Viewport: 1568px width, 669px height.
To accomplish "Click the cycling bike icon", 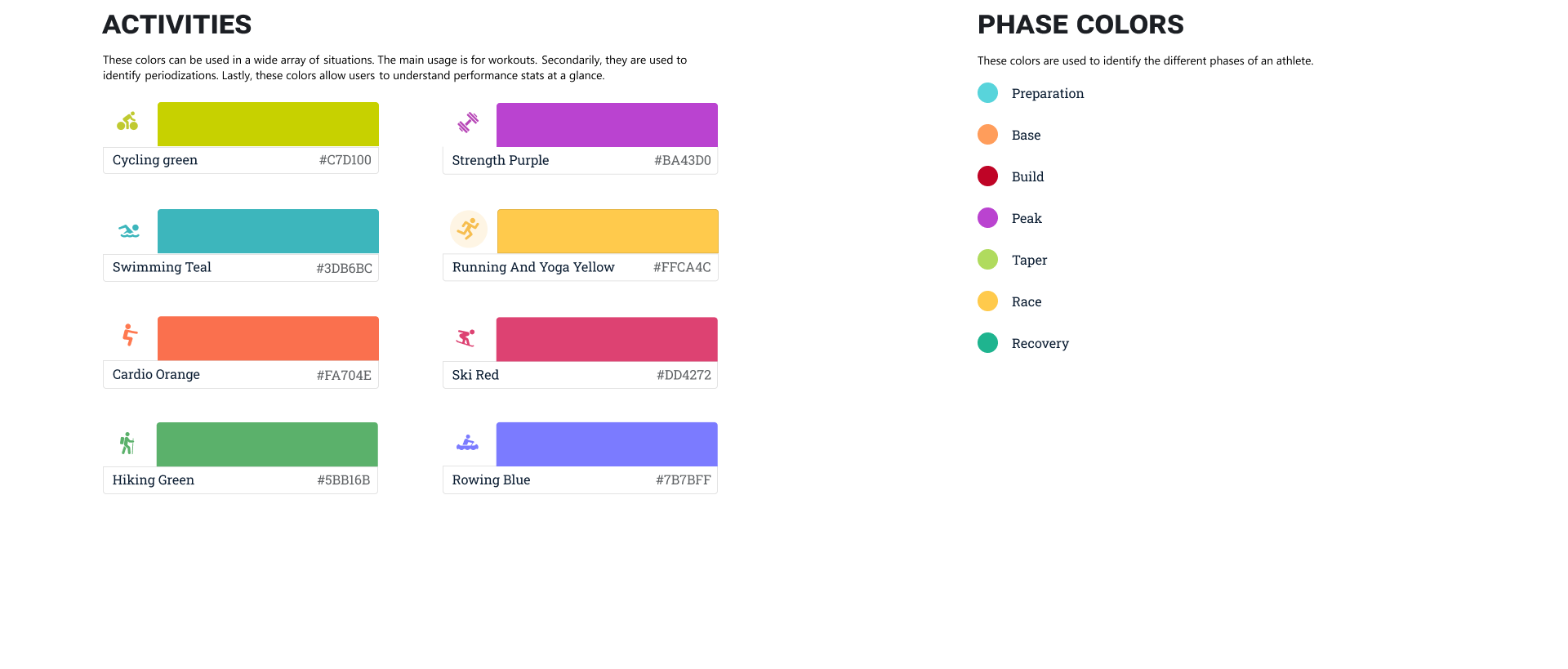I will click(127, 123).
